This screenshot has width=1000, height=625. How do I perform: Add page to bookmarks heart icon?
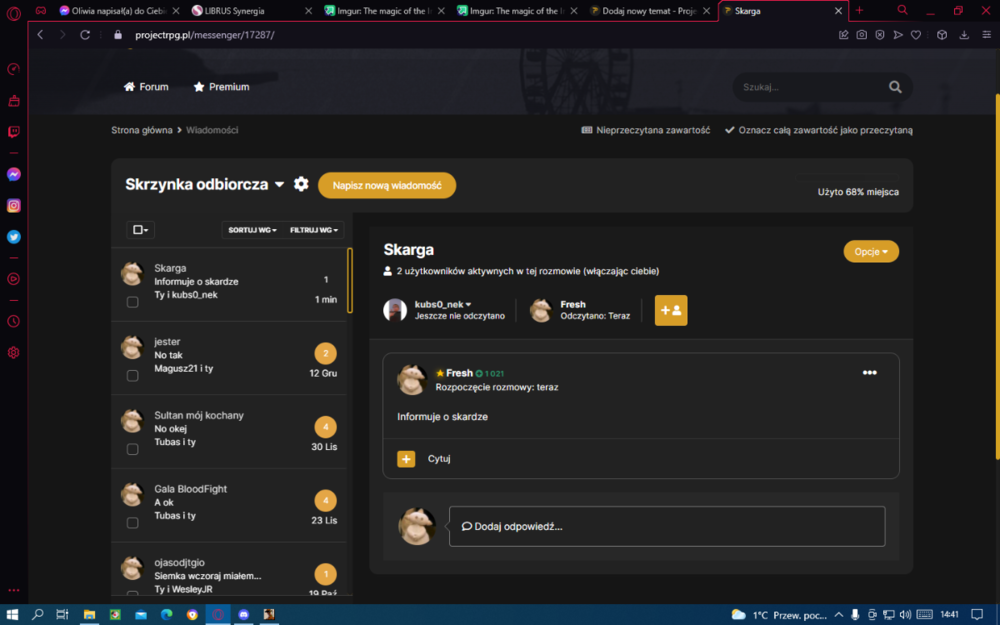pyautogui.click(x=916, y=35)
